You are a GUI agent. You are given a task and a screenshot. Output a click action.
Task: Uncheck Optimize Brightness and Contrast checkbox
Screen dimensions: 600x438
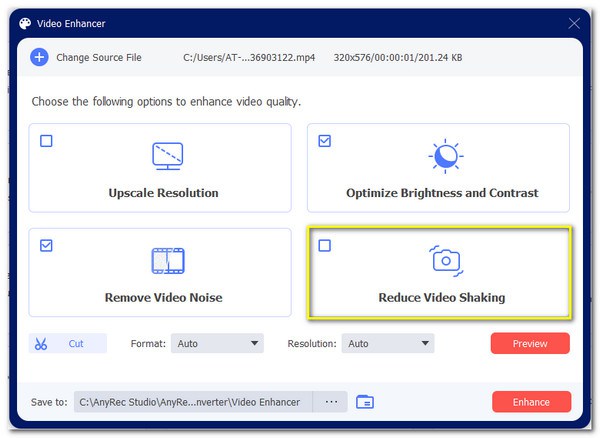click(x=324, y=141)
